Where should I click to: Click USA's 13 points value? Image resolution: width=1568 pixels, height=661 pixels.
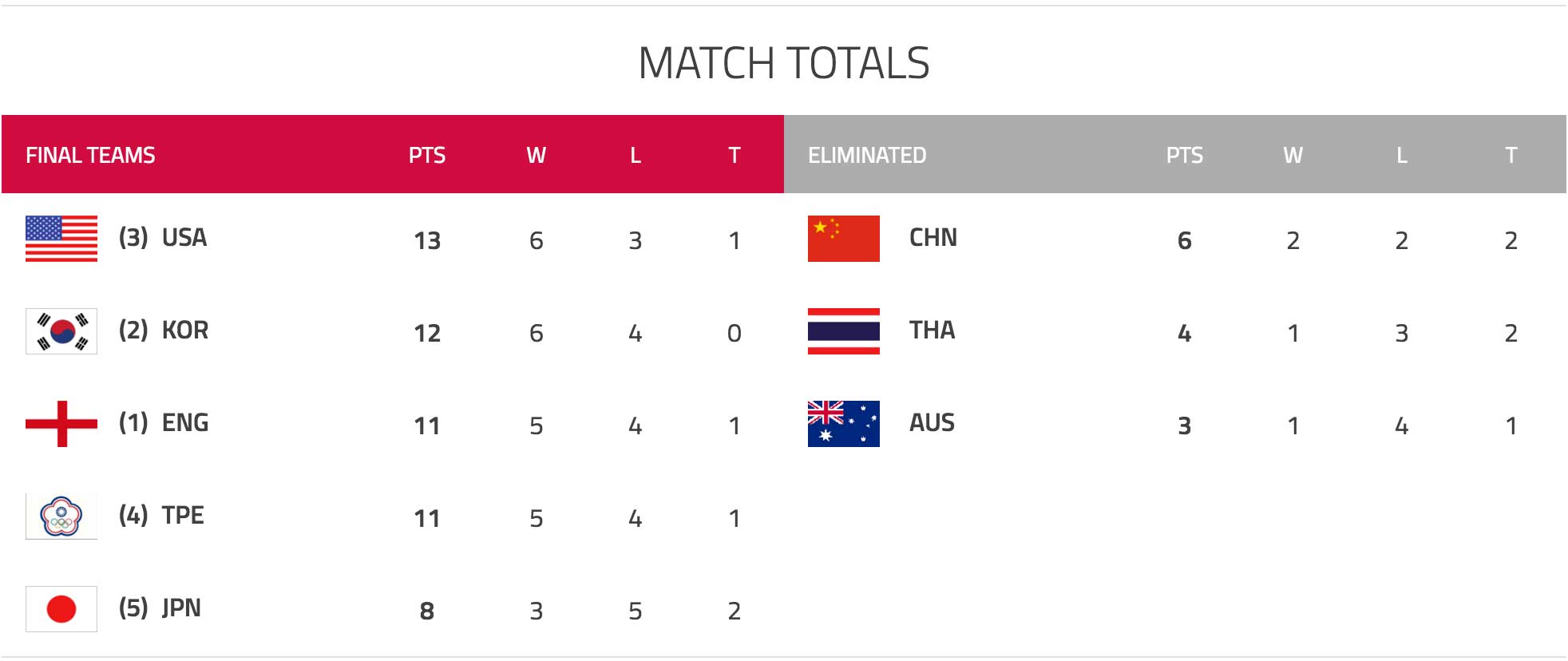(x=427, y=240)
